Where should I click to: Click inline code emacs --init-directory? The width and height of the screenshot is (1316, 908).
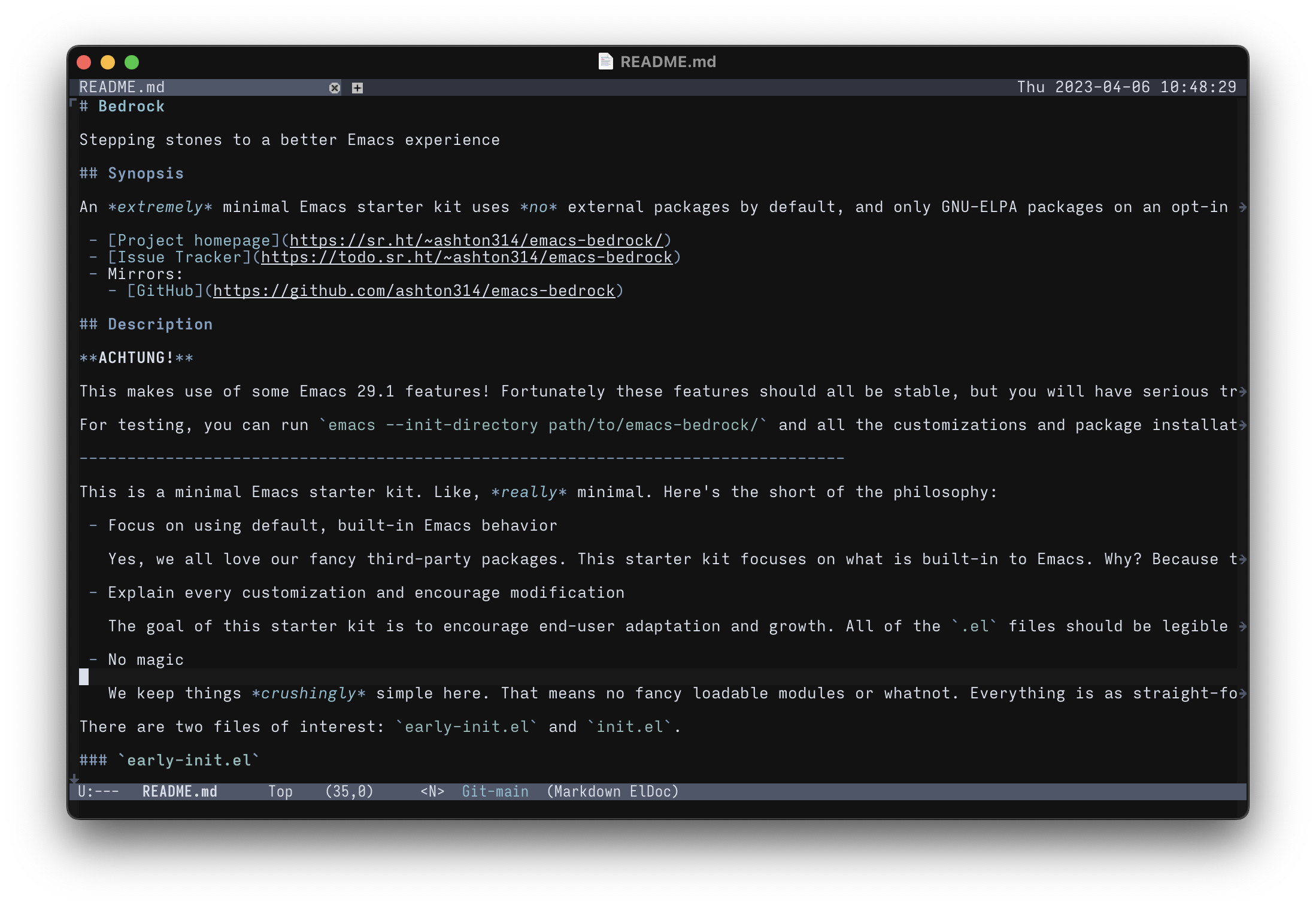543,425
